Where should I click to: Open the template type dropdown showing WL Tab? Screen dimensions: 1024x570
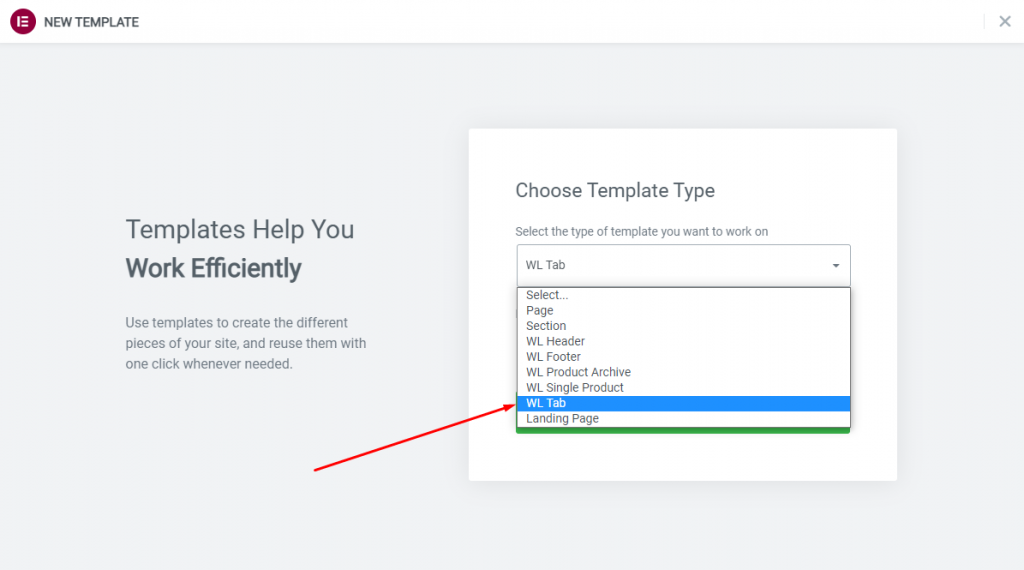pos(683,265)
